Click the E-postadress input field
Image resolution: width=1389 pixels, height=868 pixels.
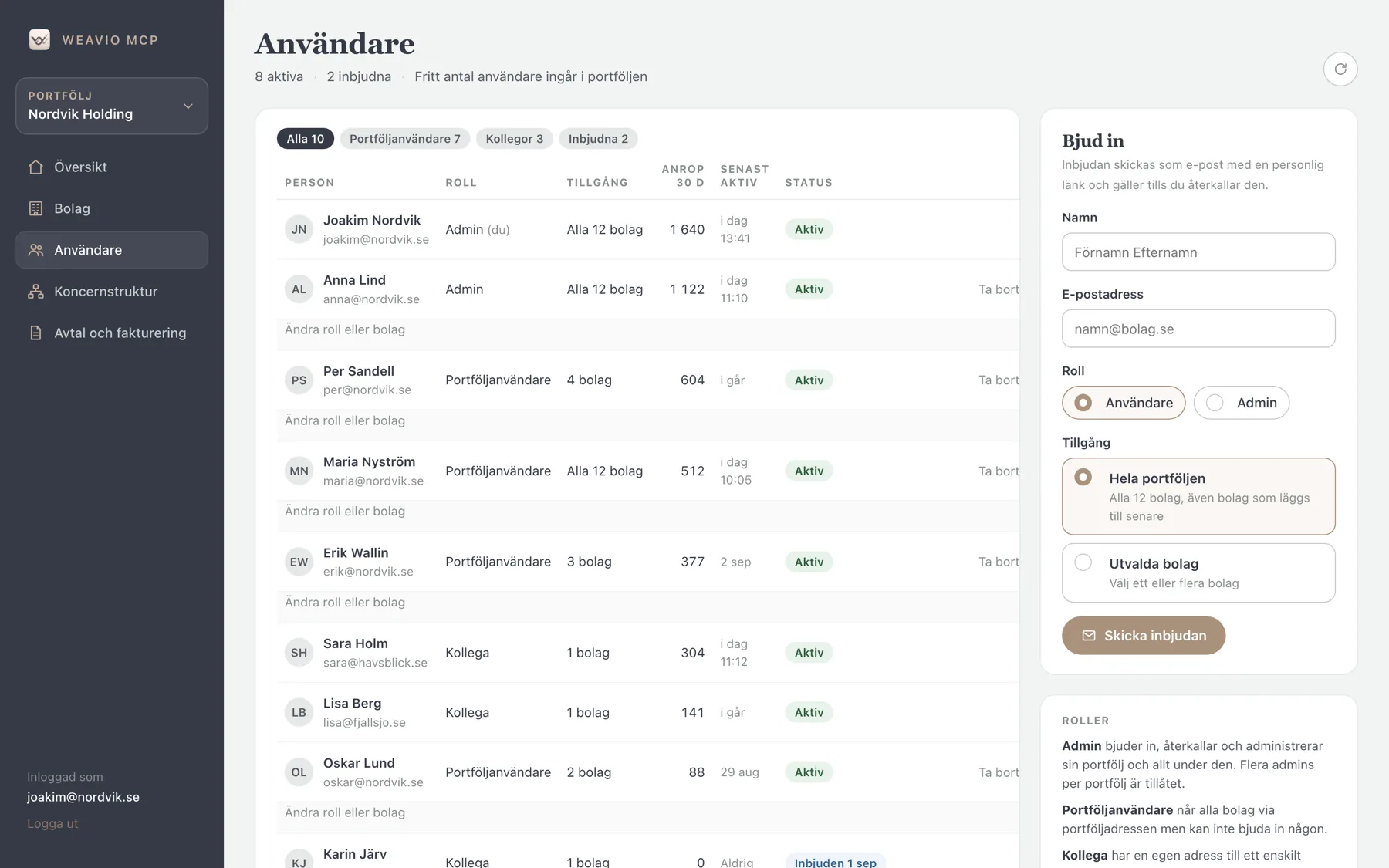[1198, 329]
